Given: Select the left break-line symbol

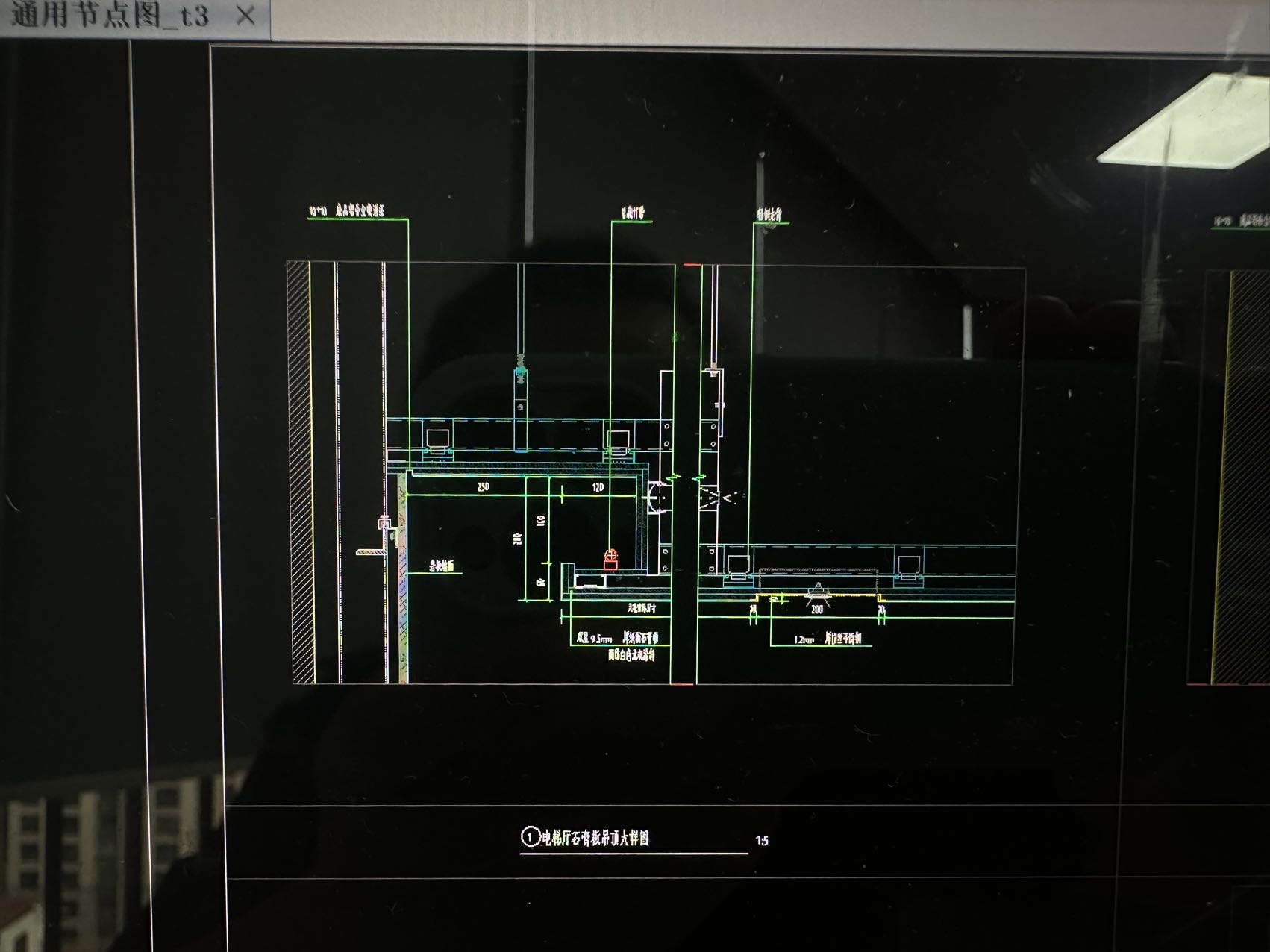Looking at the screenshot, I should (x=675, y=476).
